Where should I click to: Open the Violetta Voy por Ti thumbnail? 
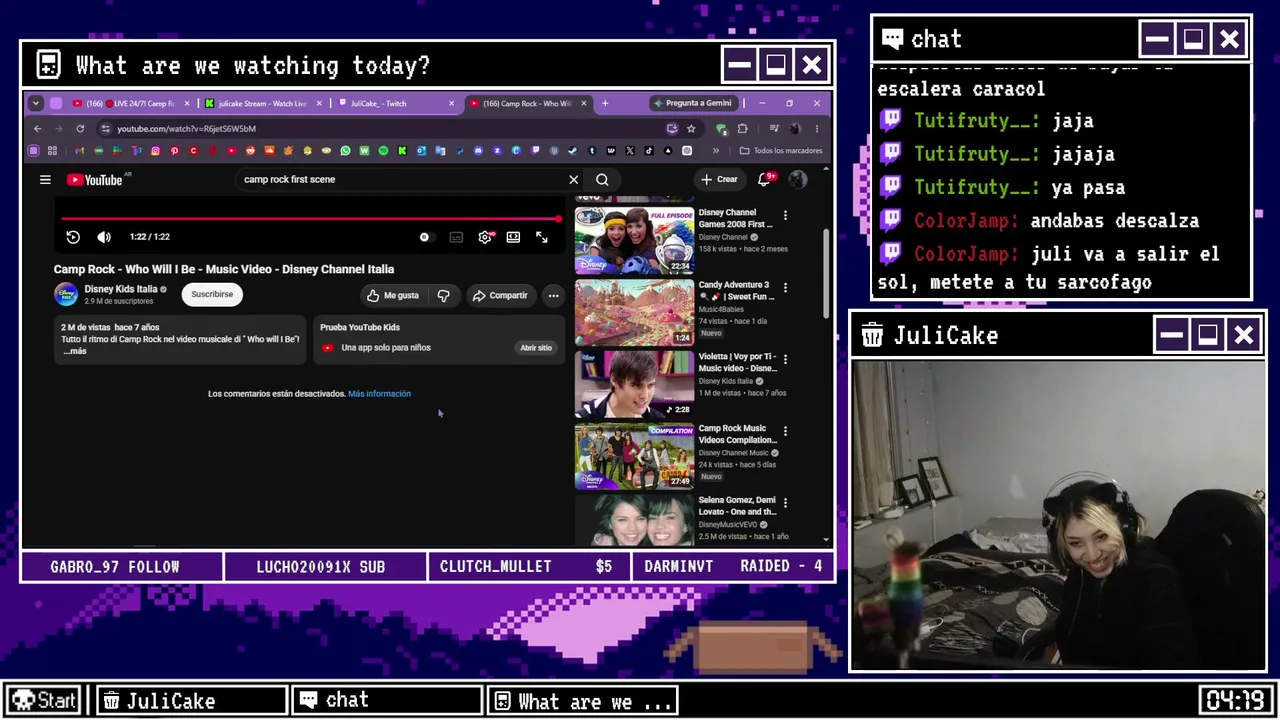[634, 384]
